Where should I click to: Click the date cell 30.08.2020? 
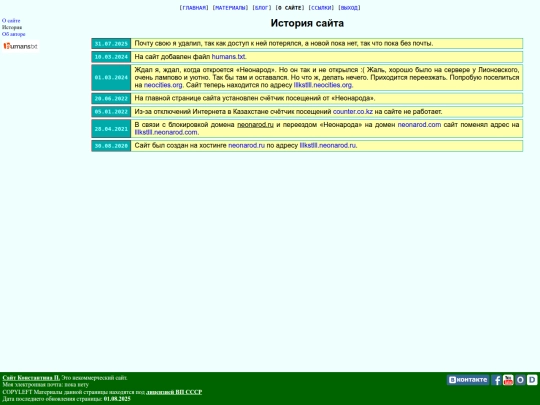click(111, 146)
